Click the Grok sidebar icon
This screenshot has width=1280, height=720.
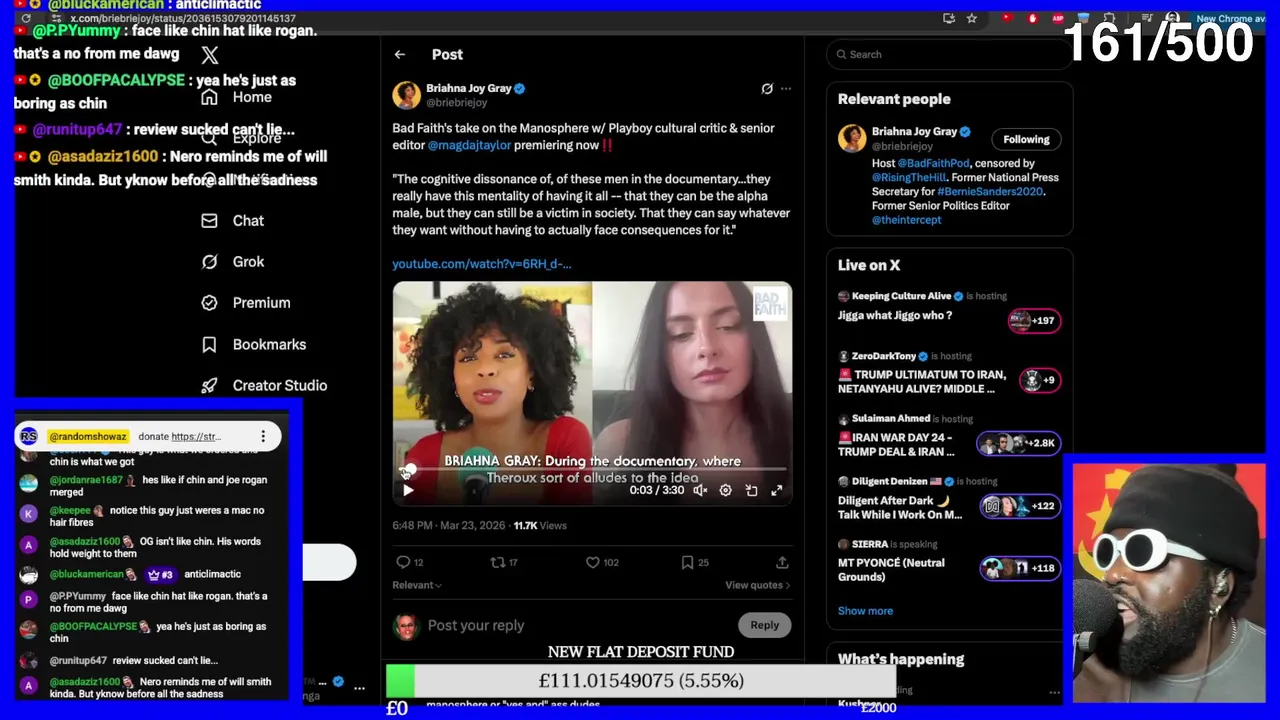[209, 262]
